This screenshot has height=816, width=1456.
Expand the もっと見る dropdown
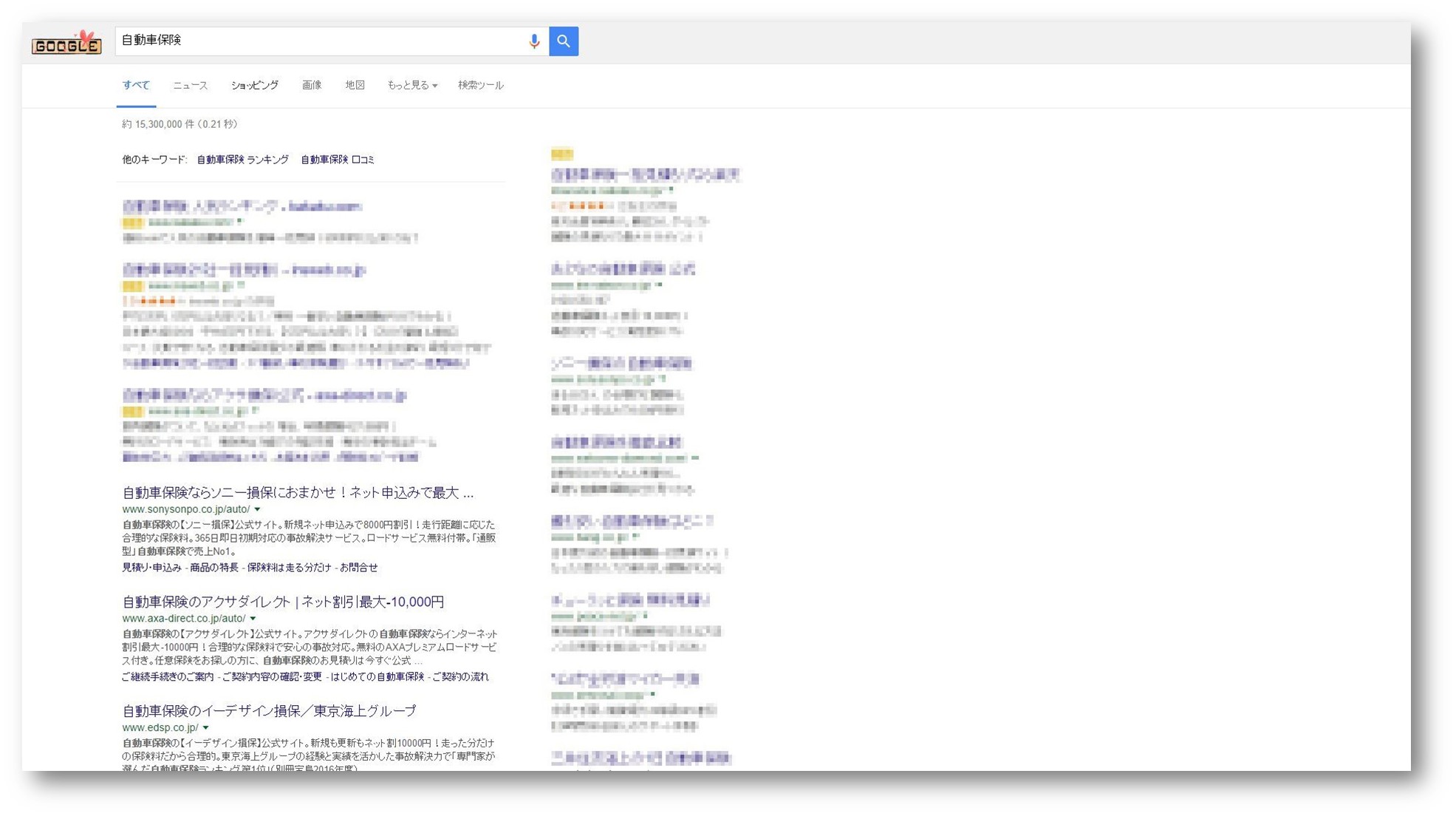pyautogui.click(x=412, y=86)
